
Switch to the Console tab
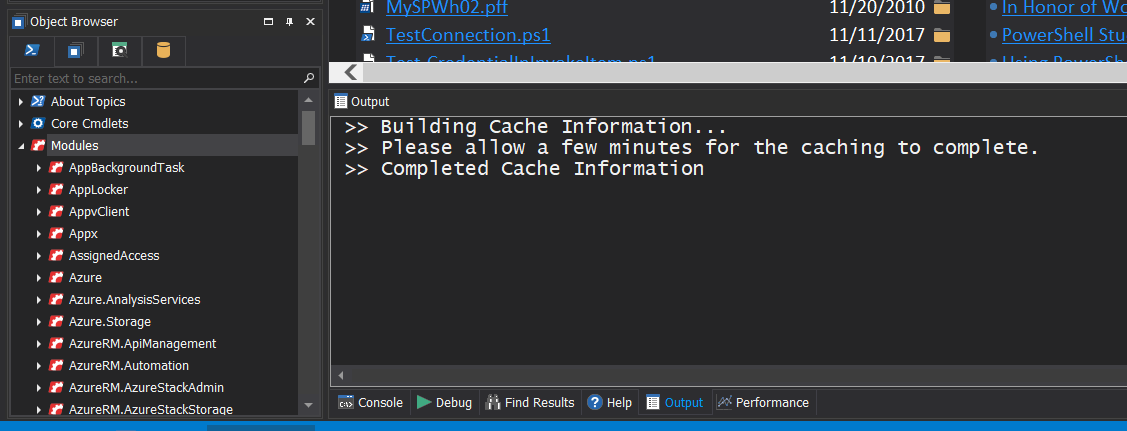[371, 402]
